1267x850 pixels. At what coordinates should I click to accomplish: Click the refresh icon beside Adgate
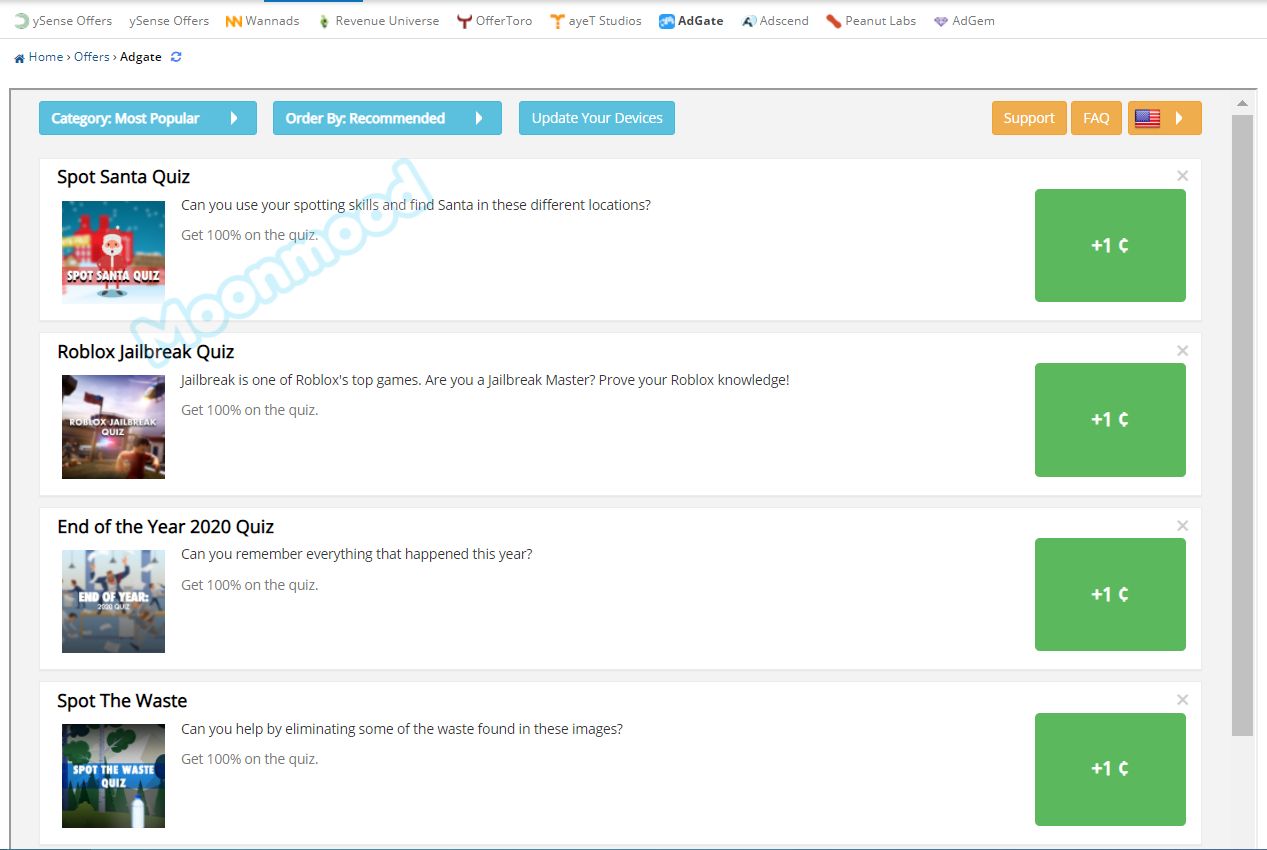(x=176, y=57)
